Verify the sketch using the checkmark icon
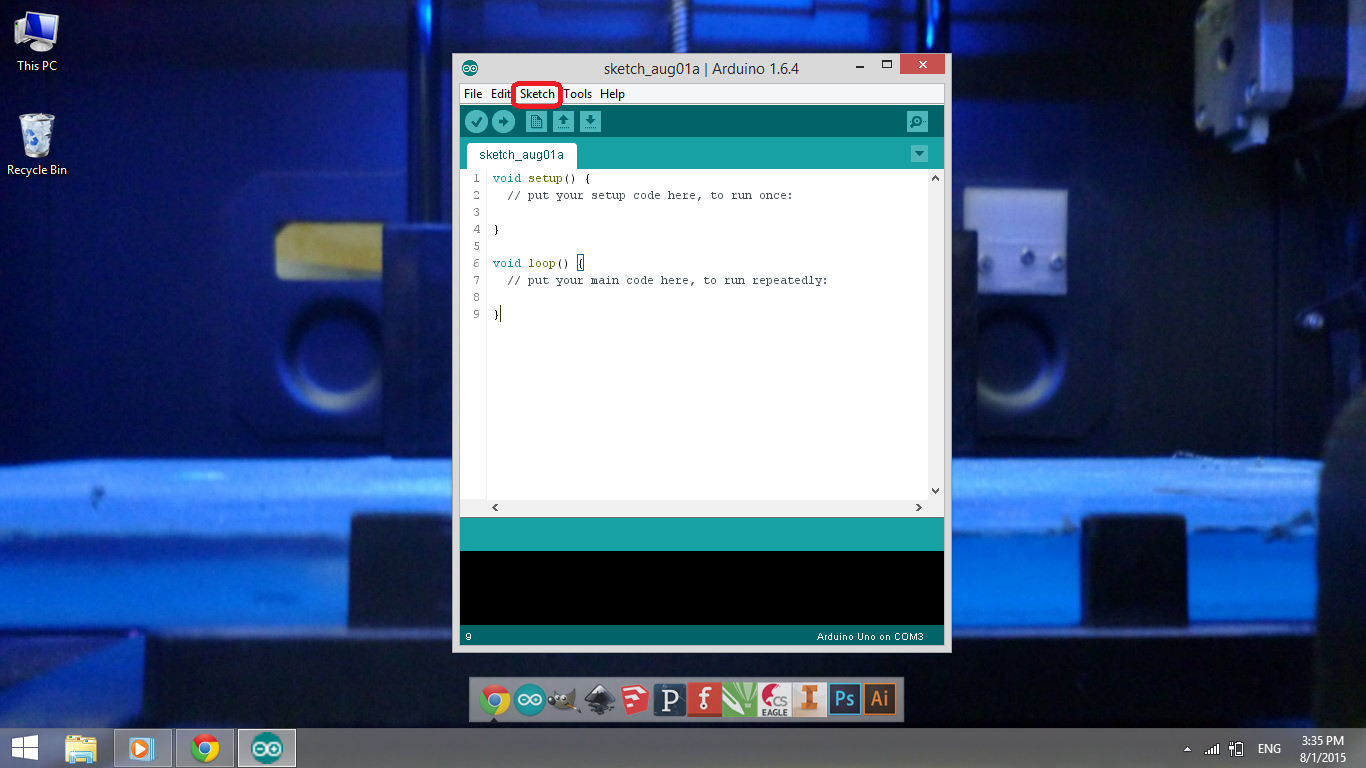Viewport: 1366px width, 768px height. pyautogui.click(x=477, y=121)
